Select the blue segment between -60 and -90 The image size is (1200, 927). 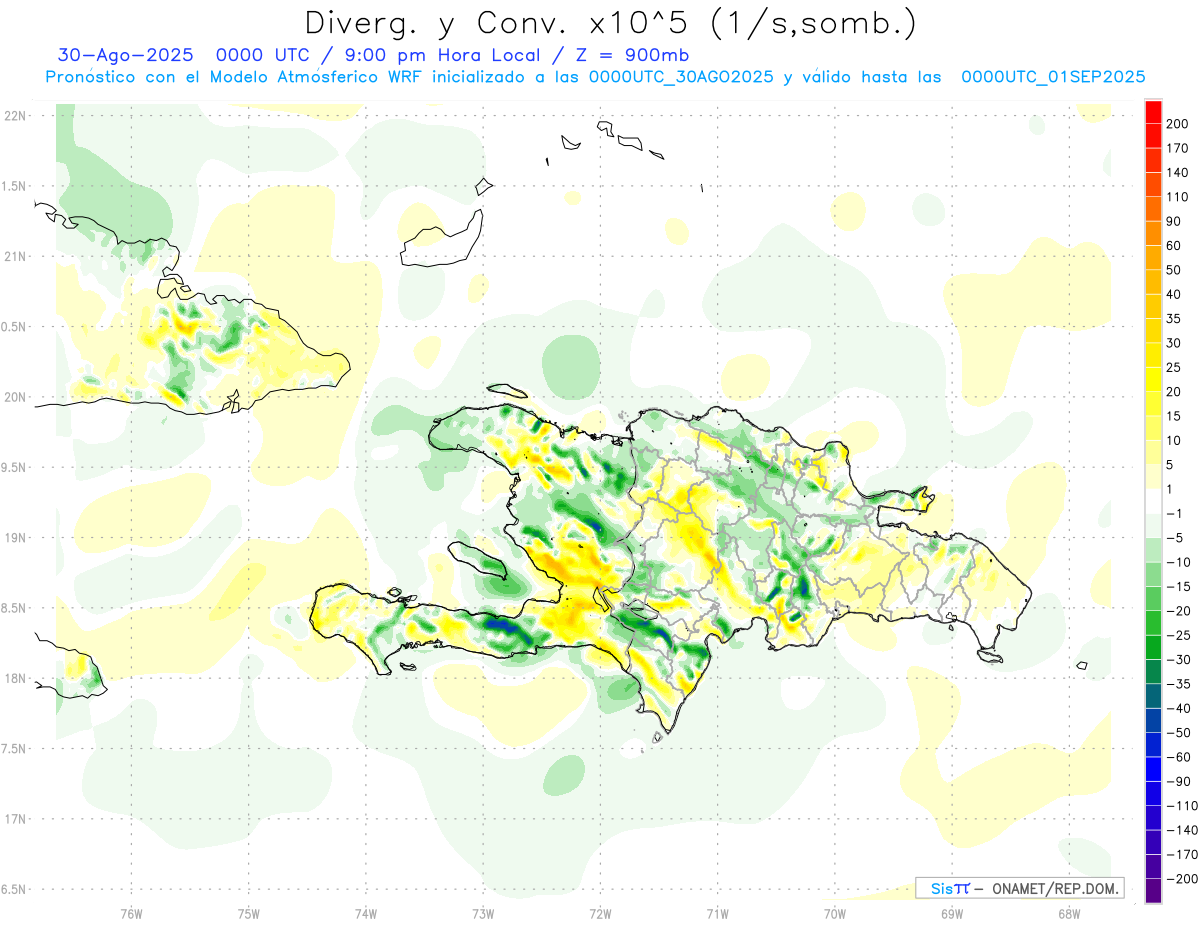1153,770
